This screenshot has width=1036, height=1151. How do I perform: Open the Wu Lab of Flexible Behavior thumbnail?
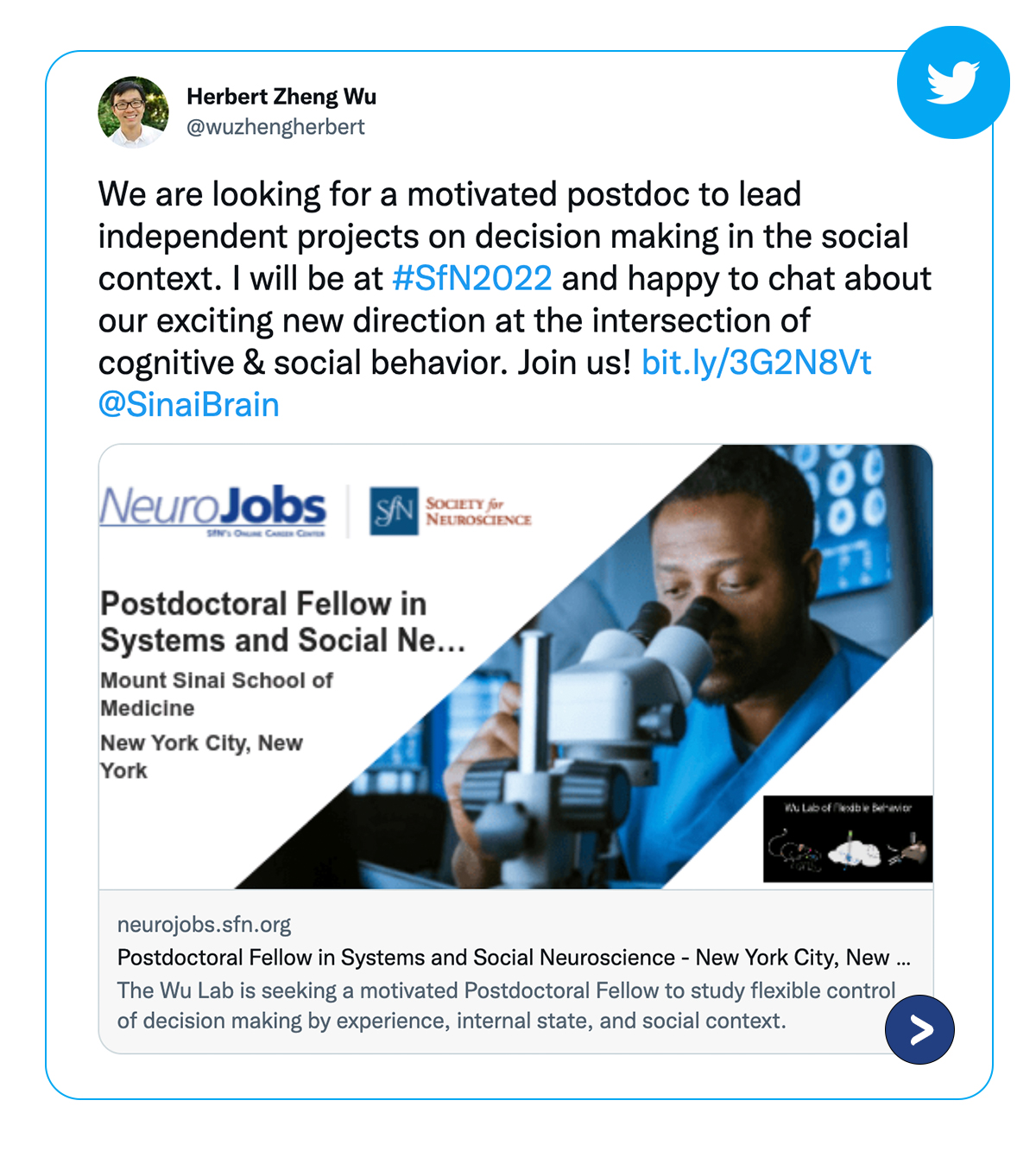point(847,838)
